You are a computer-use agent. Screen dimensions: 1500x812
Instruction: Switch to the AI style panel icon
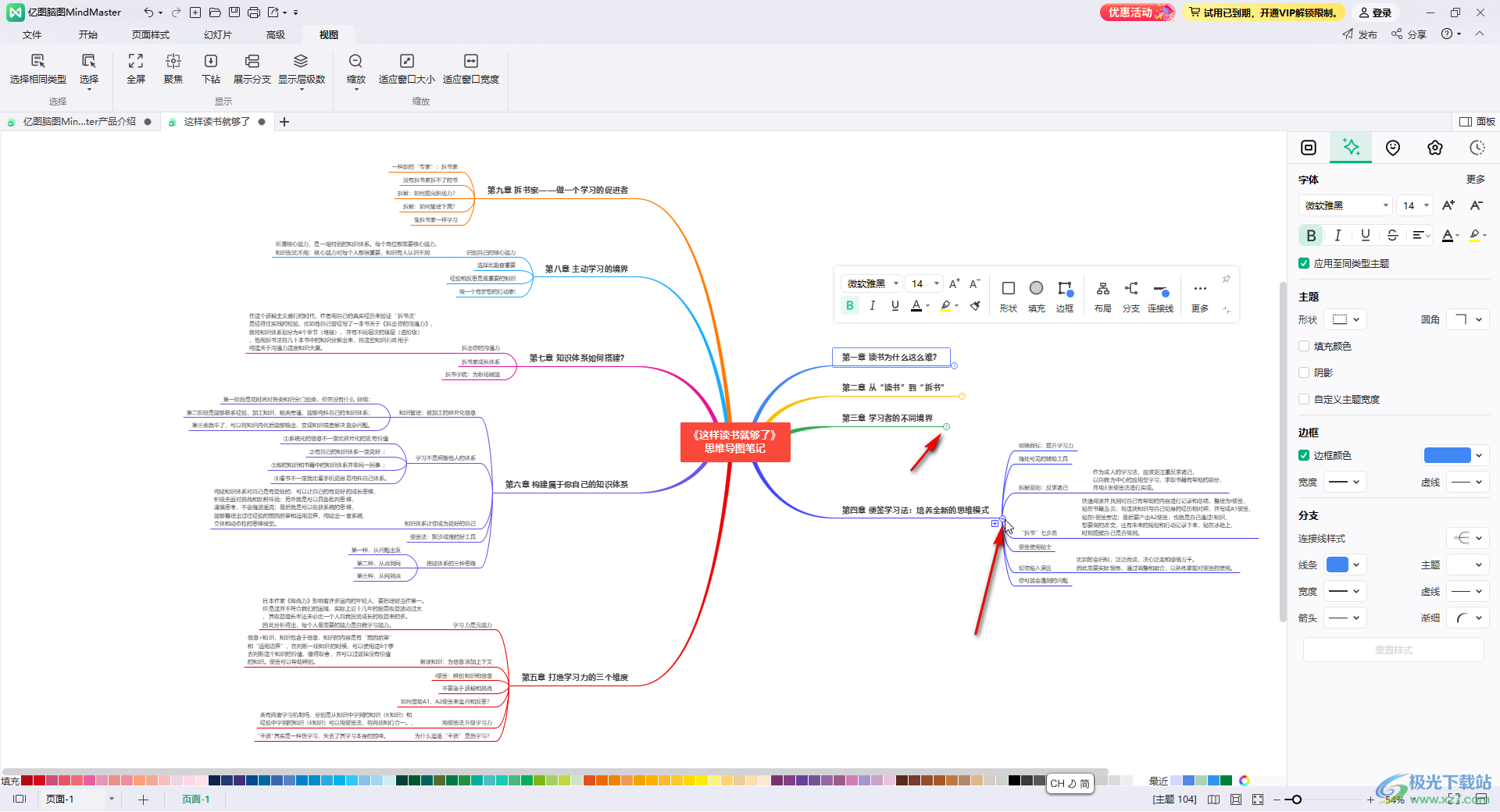tap(1351, 148)
